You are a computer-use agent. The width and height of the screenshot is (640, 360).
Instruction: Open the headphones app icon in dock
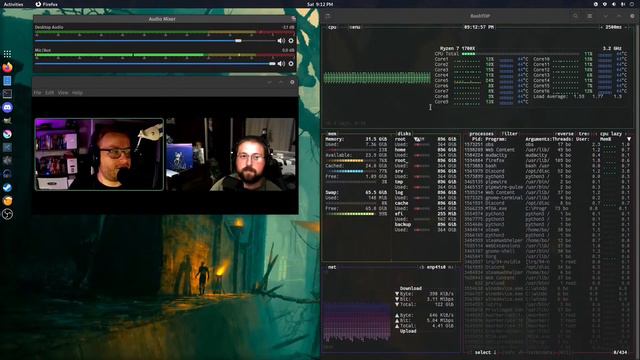pos(7,174)
